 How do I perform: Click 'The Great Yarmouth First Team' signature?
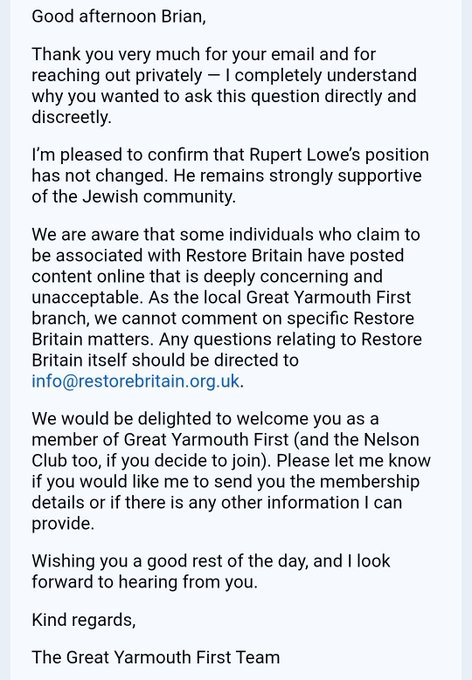click(156, 657)
